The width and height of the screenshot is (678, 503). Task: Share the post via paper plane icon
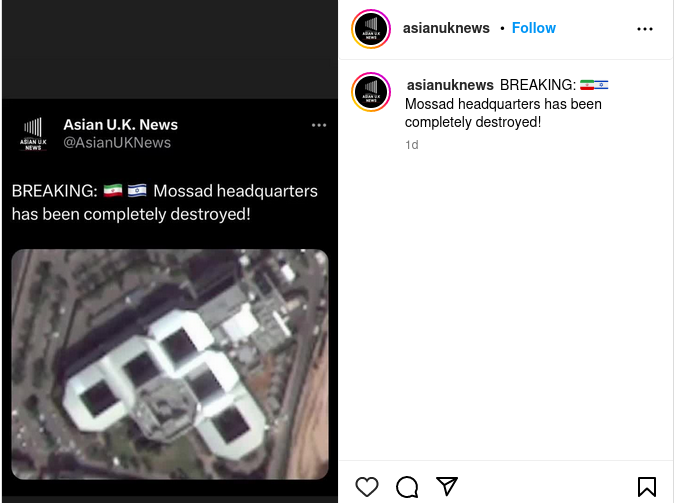[447, 486]
